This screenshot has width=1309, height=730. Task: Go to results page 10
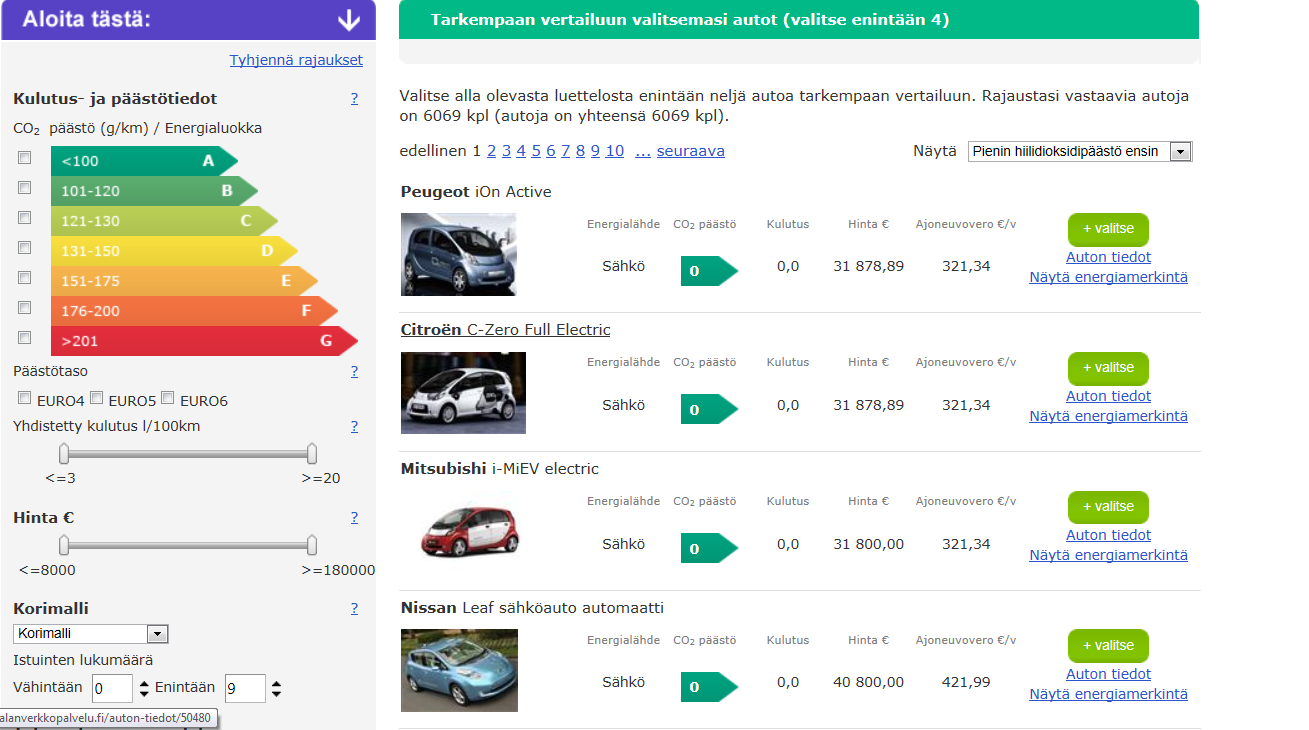click(614, 151)
